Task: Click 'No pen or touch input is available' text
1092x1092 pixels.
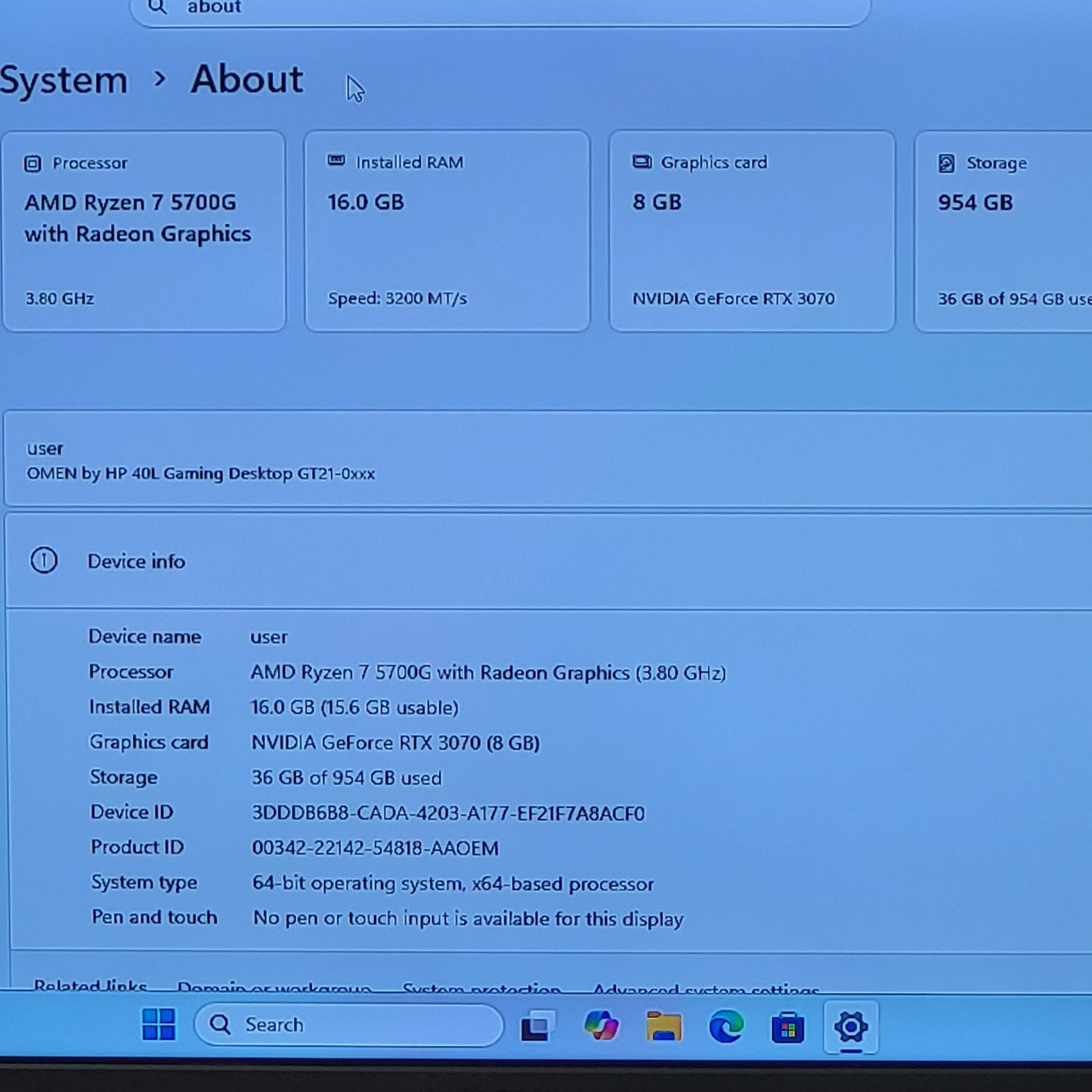Action: click(469, 918)
